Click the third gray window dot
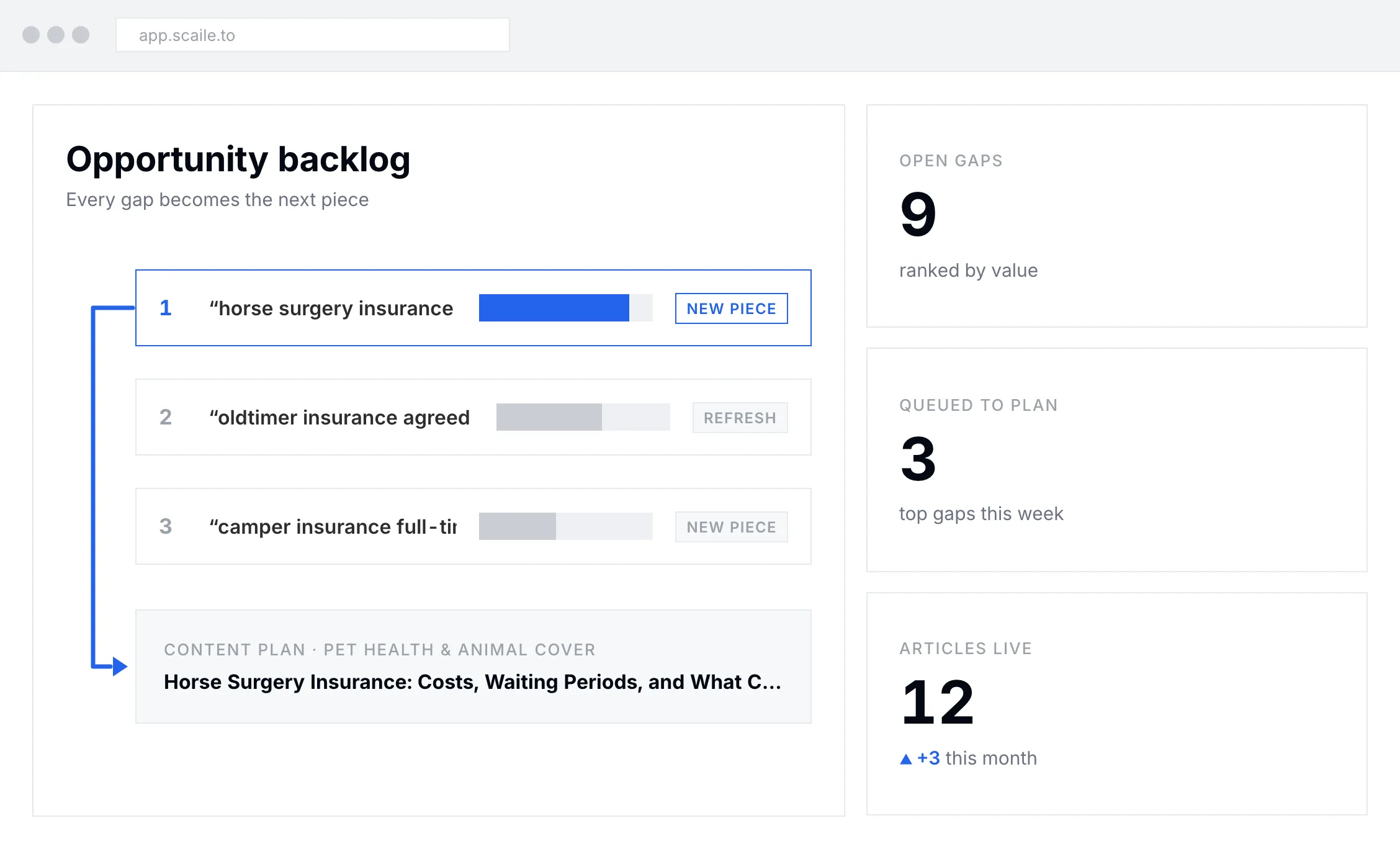Image resolution: width=1400 pixels, height=849 pixels. pos(81,35)
